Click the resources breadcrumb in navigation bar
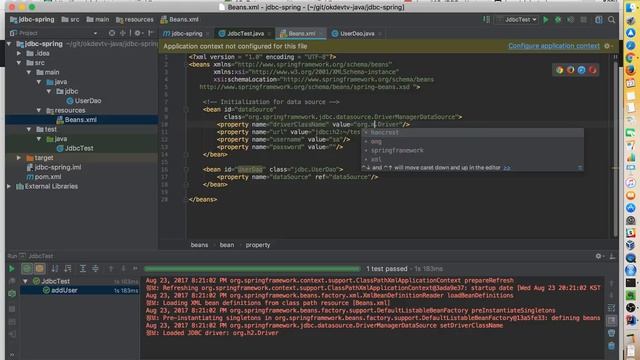The height and width of the screenshot is (360, 640). pyautogui.click(x=135, y=20)
